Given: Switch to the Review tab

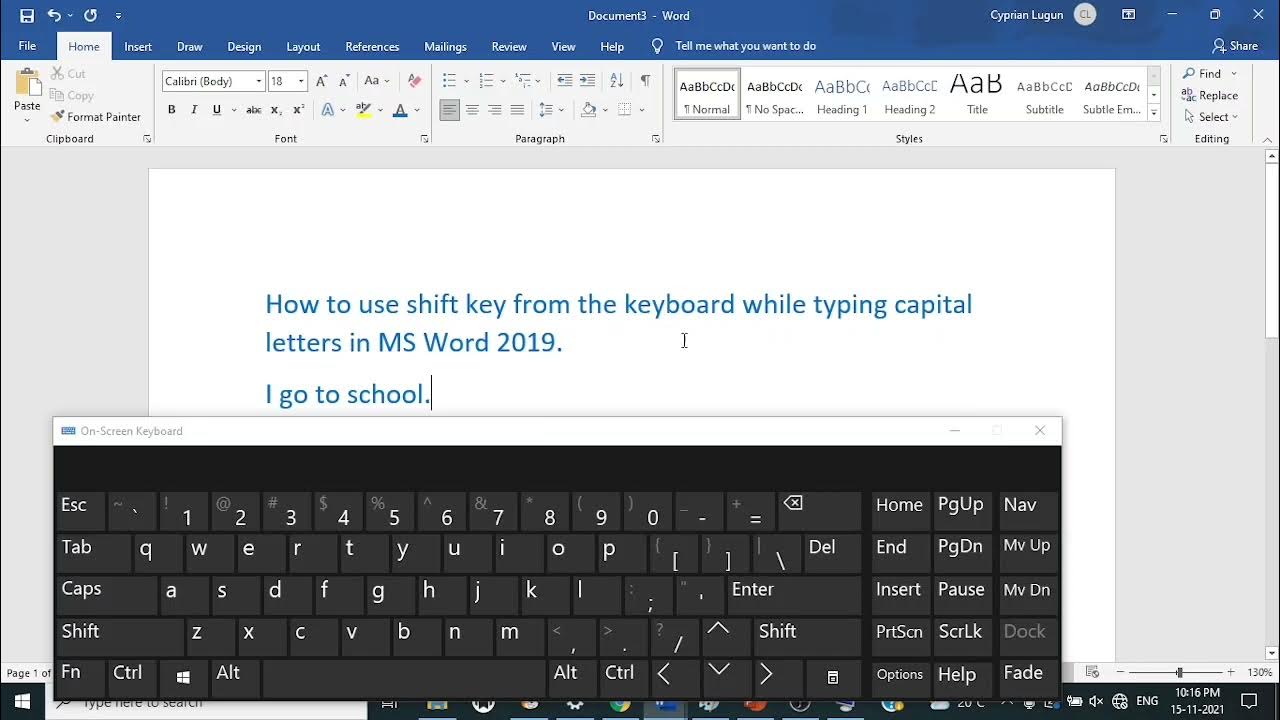Looking at the screenshot, I should click(x=509, y=46).
